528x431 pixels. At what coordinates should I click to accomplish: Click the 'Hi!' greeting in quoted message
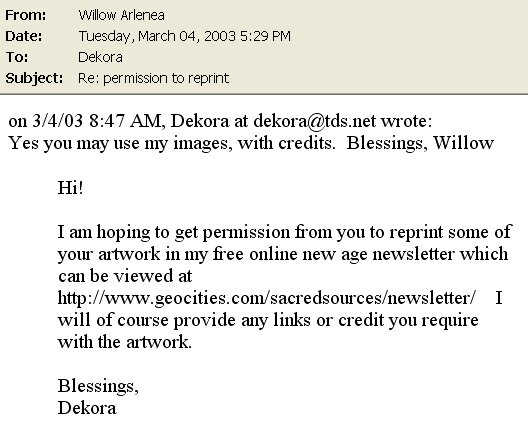click(70, 188)
